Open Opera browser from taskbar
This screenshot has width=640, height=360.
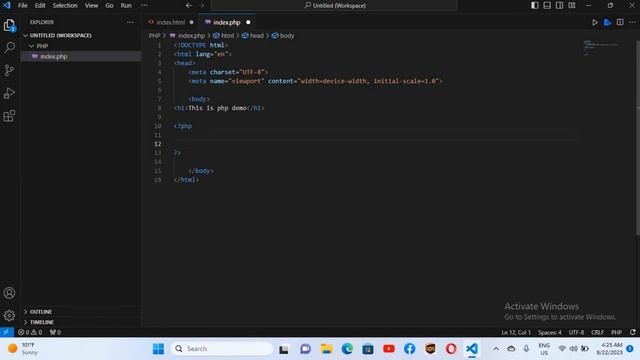click(451, 349)
